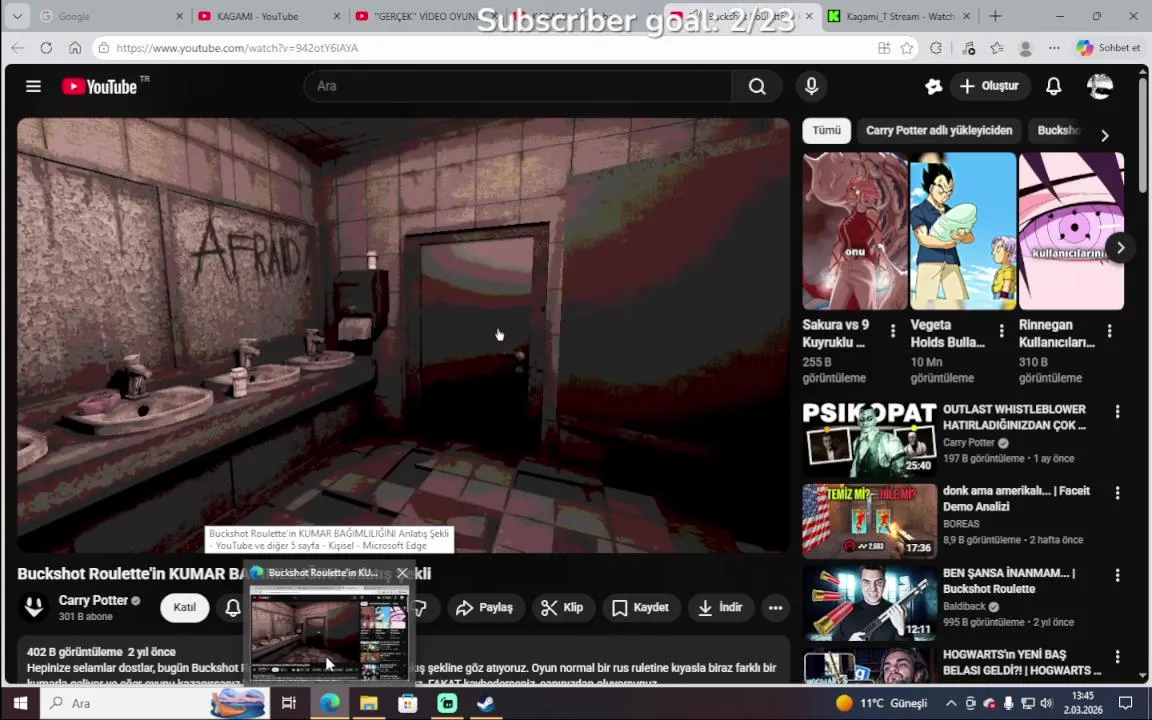Viewport: 1152px width, 720px height.
Task: Click the Oluştur create button
Action: [x=990, y=87]
